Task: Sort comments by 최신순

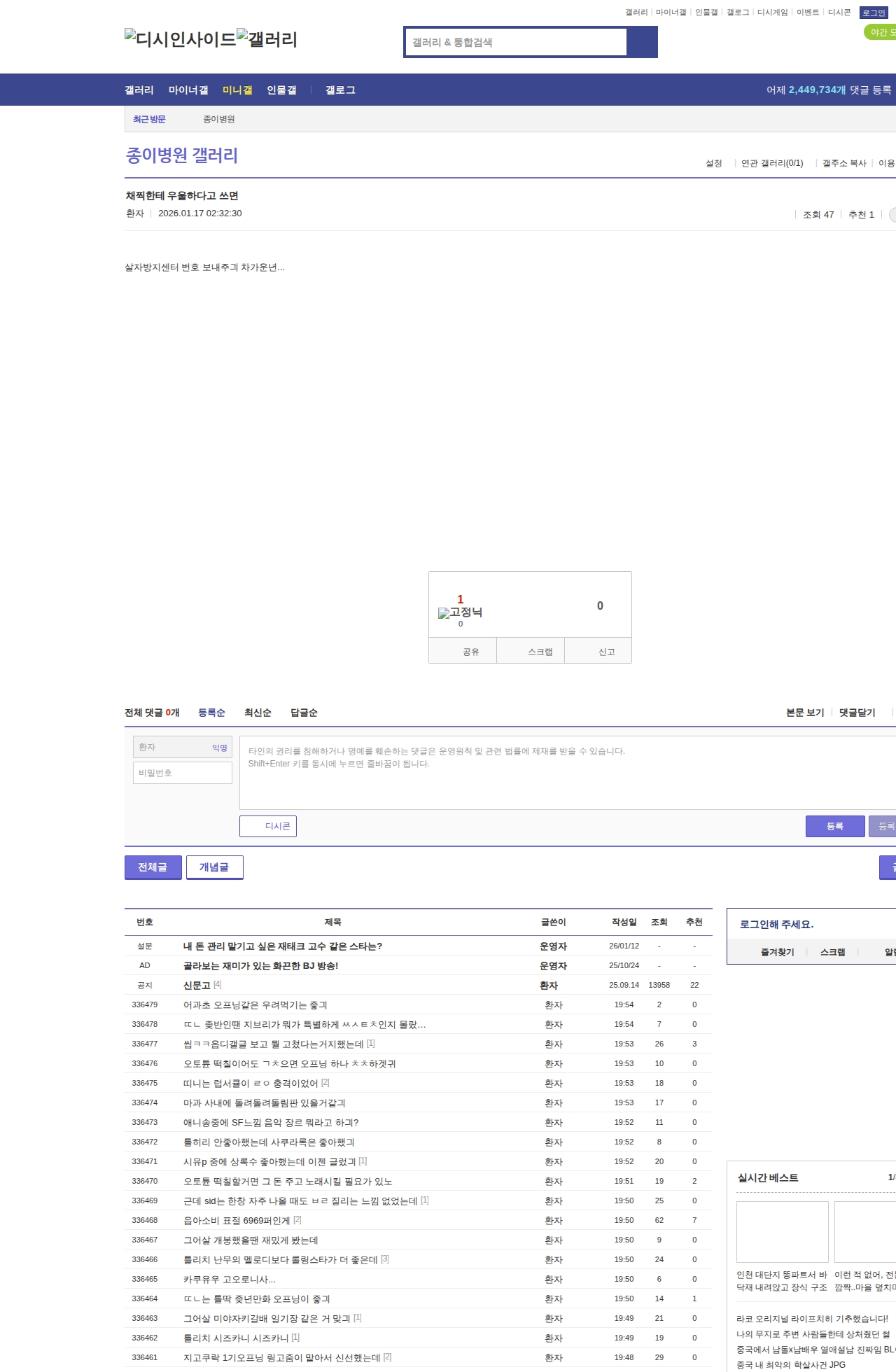Action: click(x=258, y=713)
